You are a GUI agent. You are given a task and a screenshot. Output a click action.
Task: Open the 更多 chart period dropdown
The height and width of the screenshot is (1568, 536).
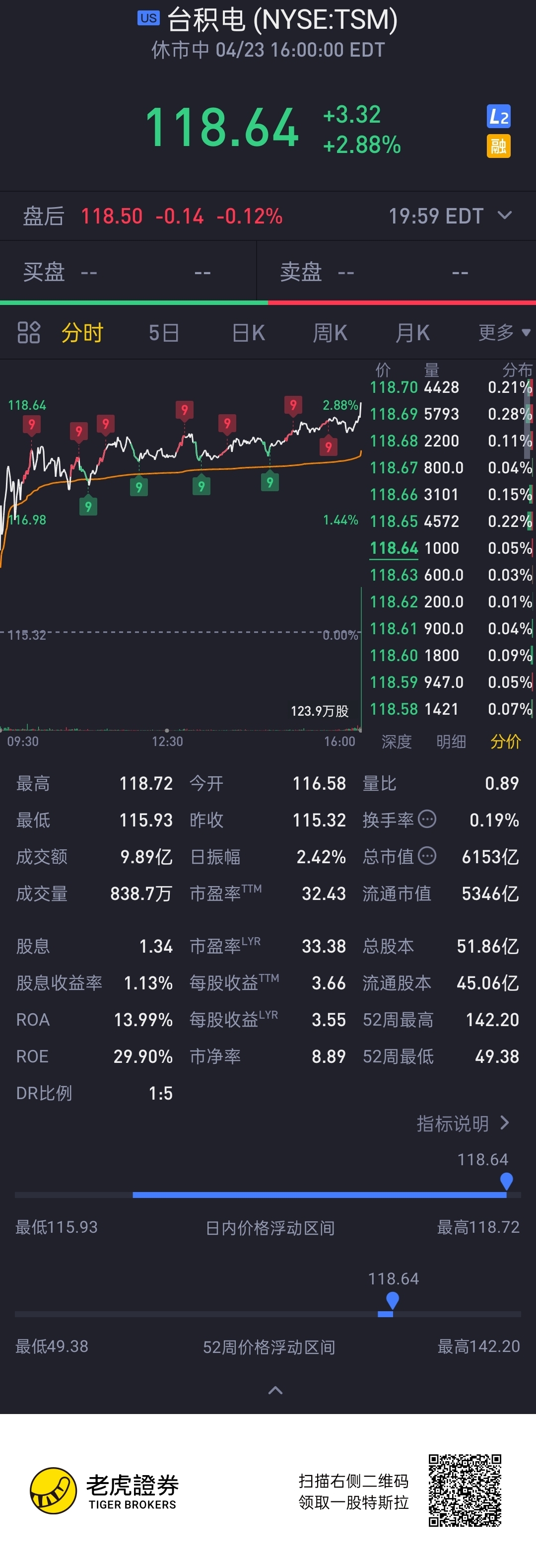click(x=504, y=332)
